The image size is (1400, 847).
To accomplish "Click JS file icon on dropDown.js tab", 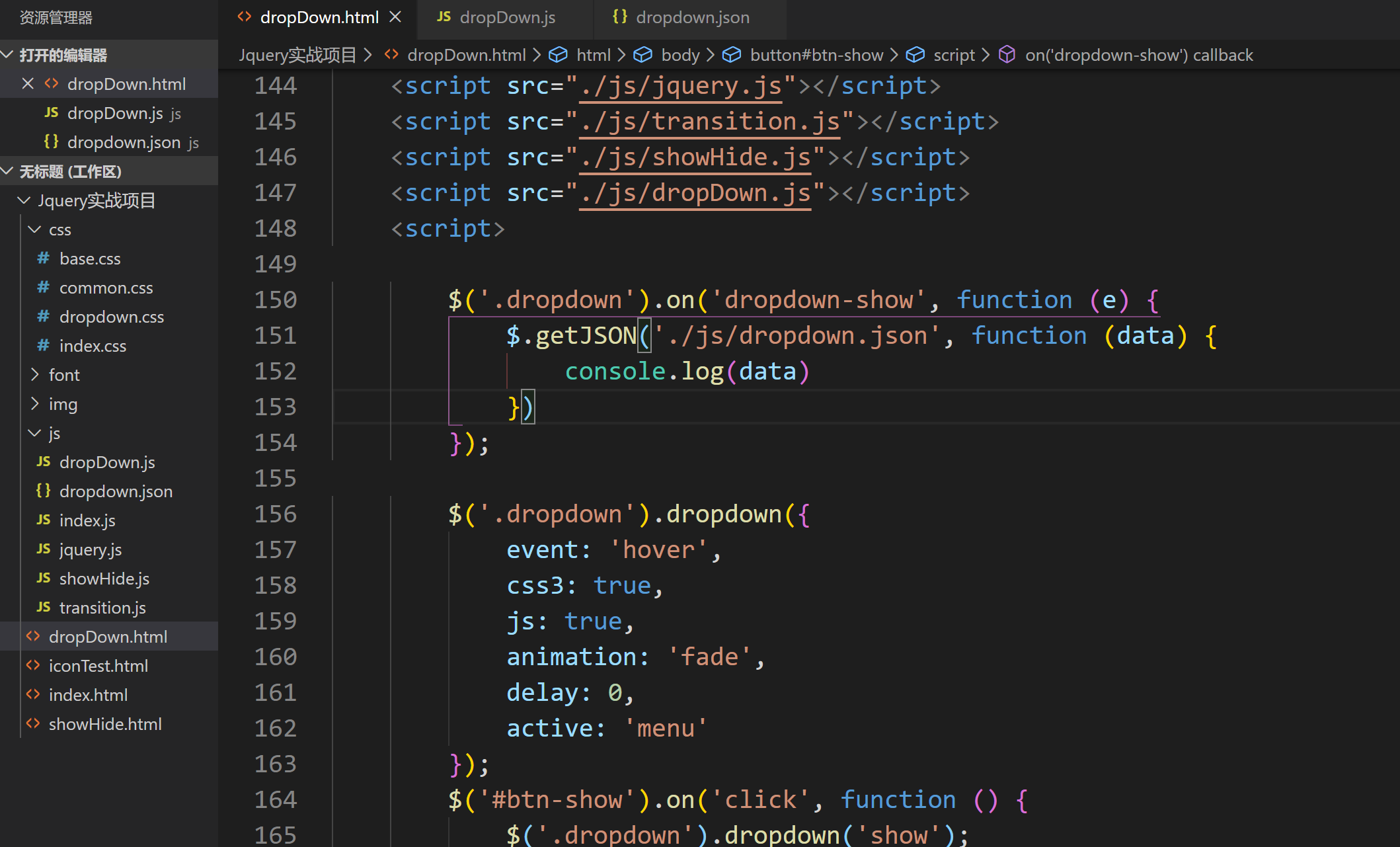I will click(x=444, y=17).
